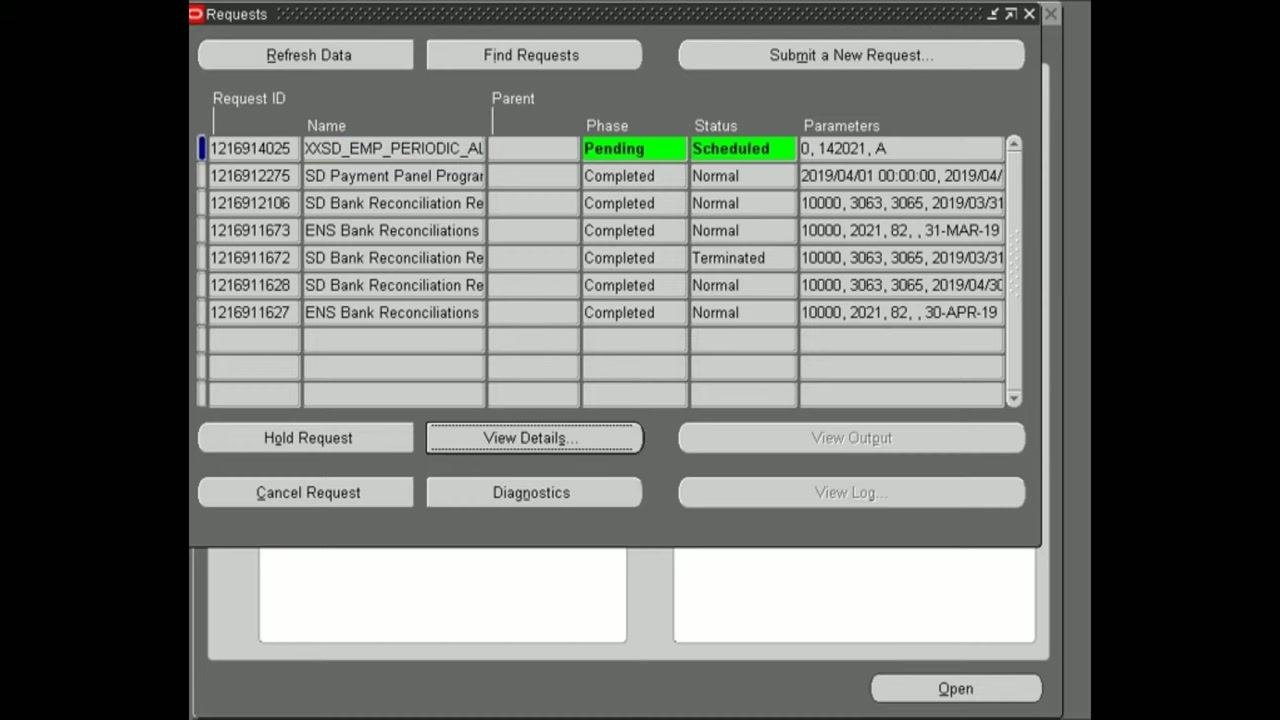This screenshot has height=720, width=1280.
Task: Click parameters ending 31-MAR-19
Action: (901, 231)
